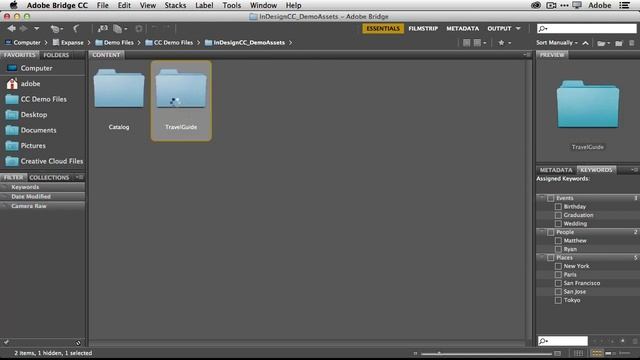Switch to the Metadata workspace
This screenshot has height=360, width=640.
pyautogui.click(x=462, y=29)
